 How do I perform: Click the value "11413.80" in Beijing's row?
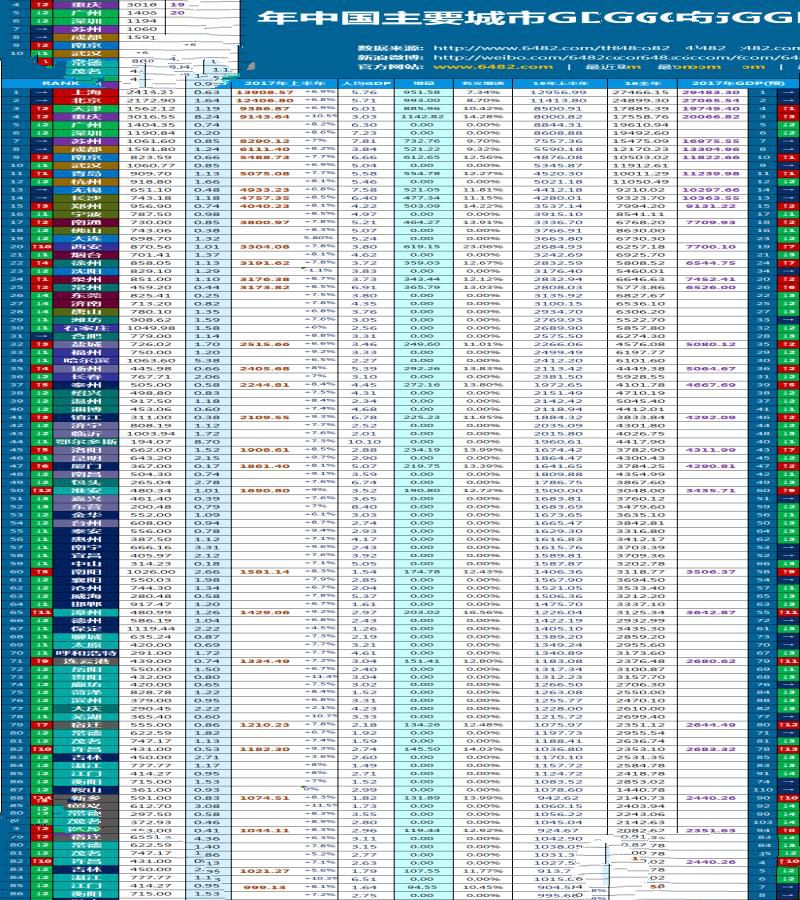(x=558, y=100)
